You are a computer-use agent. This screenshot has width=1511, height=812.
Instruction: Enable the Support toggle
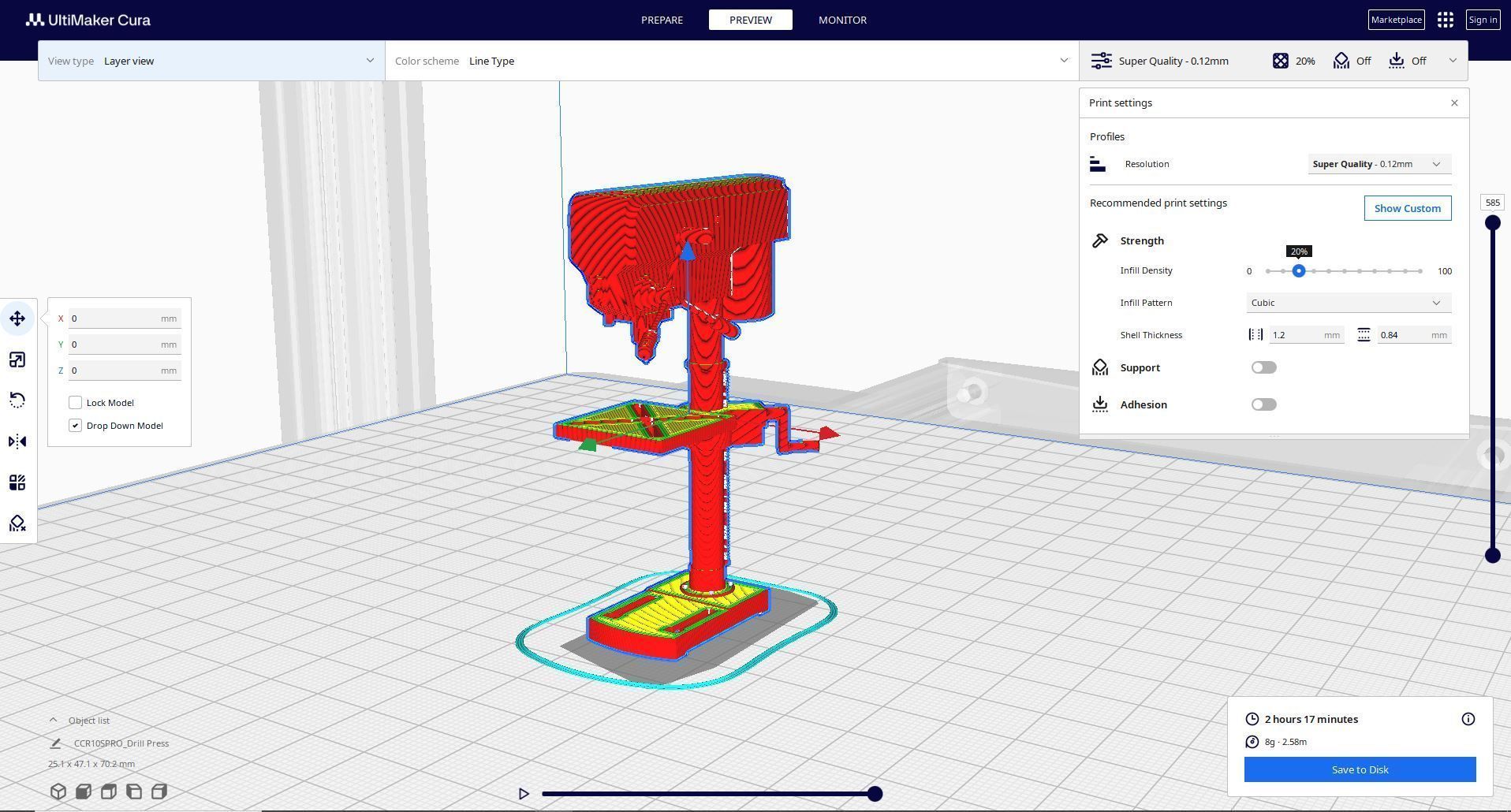click(1263, 367)
